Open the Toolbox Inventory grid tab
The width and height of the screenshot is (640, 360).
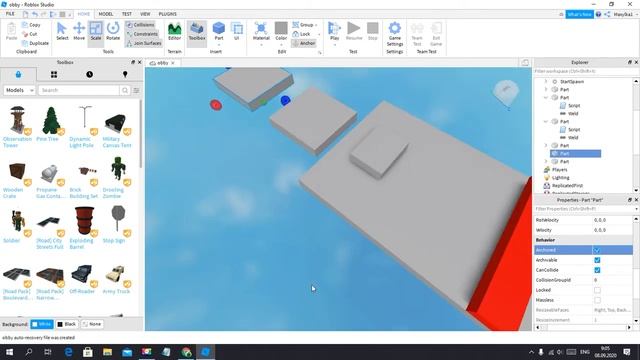[x=53, y=74]
